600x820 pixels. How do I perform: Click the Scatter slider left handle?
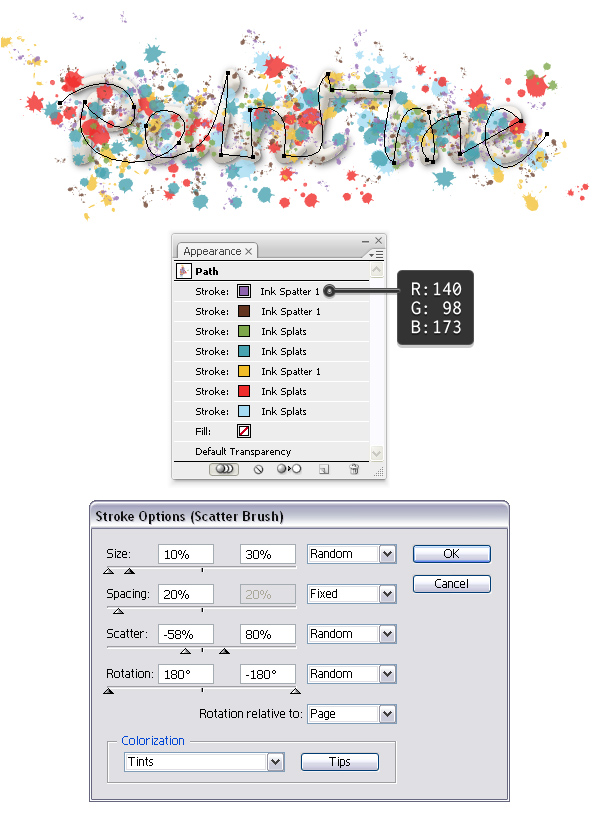coord(185,651)
